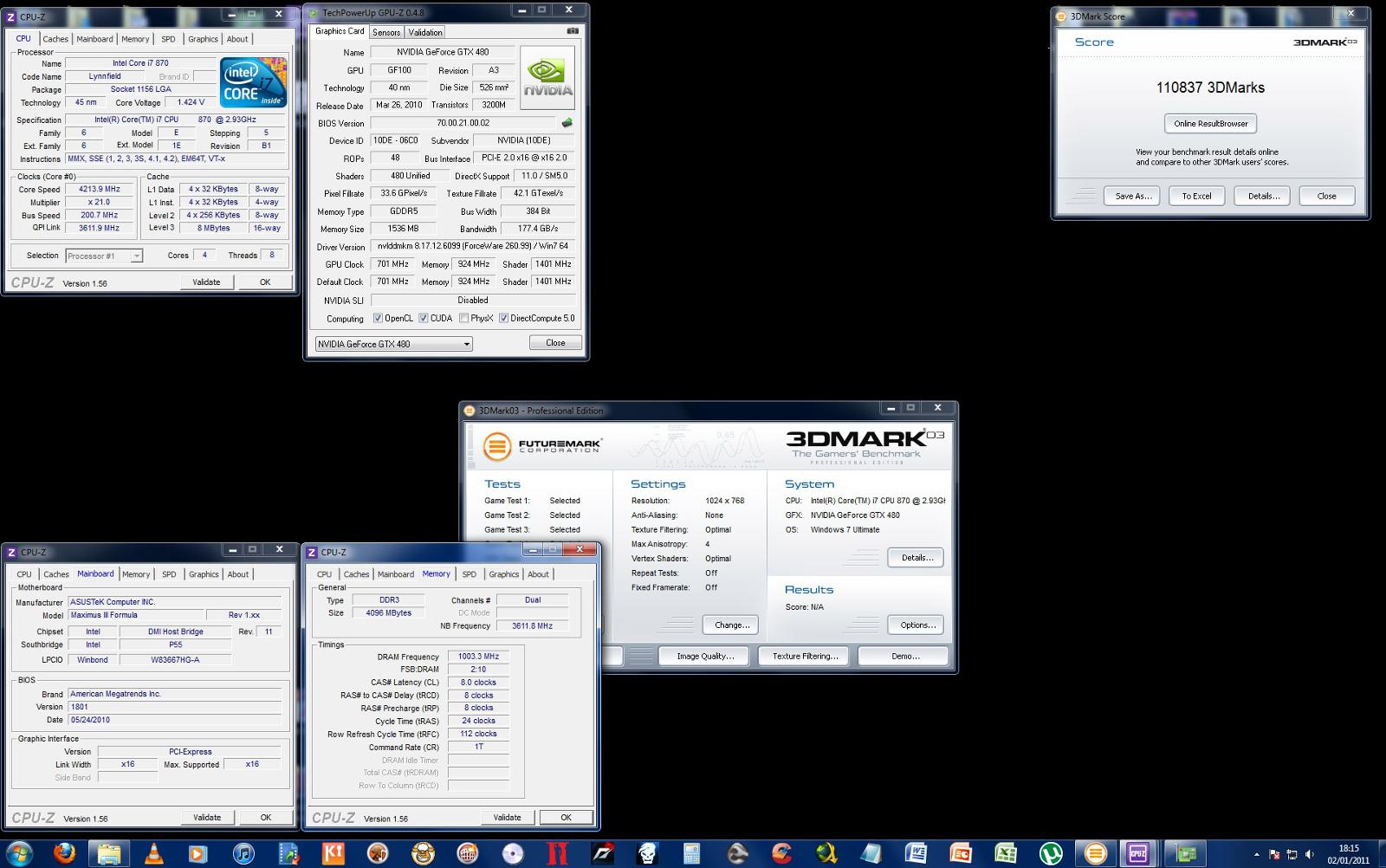
Task: Open Graphics tab in CPU-Z Mainboard window
Action: (204, 574)
